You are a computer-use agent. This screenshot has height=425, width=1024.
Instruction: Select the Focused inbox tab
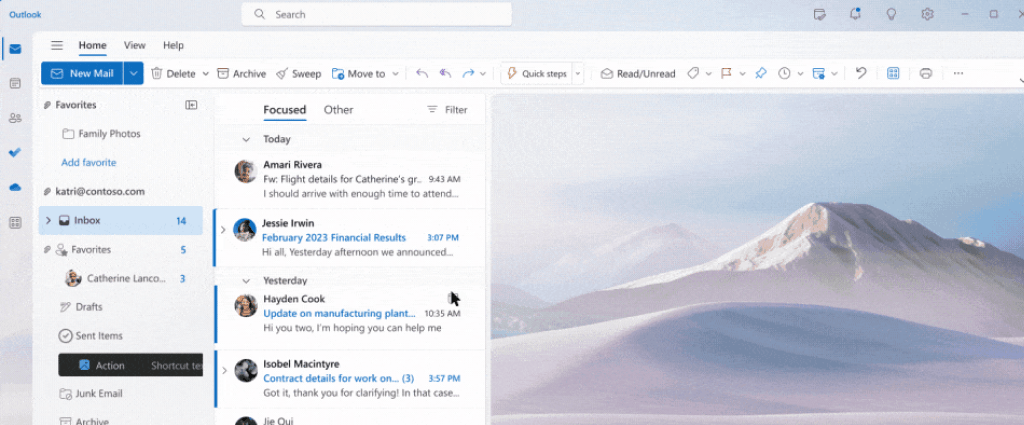285,110
